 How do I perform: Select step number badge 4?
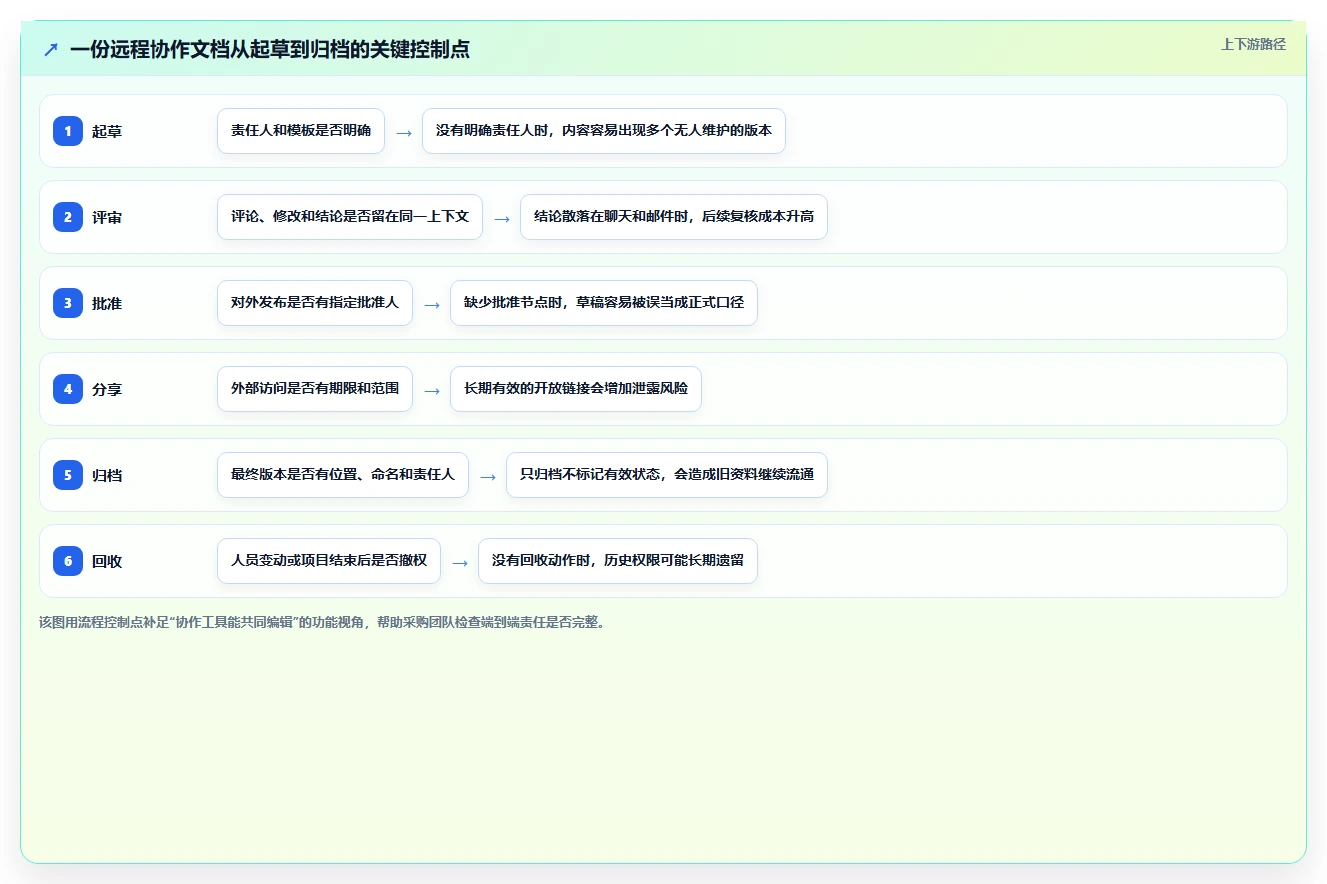pos(68,389)
